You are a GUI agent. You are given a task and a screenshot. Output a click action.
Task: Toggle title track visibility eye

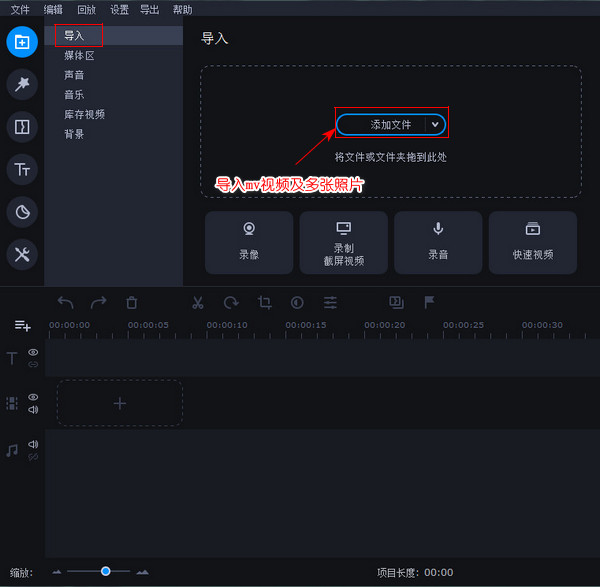click(33, 352)
